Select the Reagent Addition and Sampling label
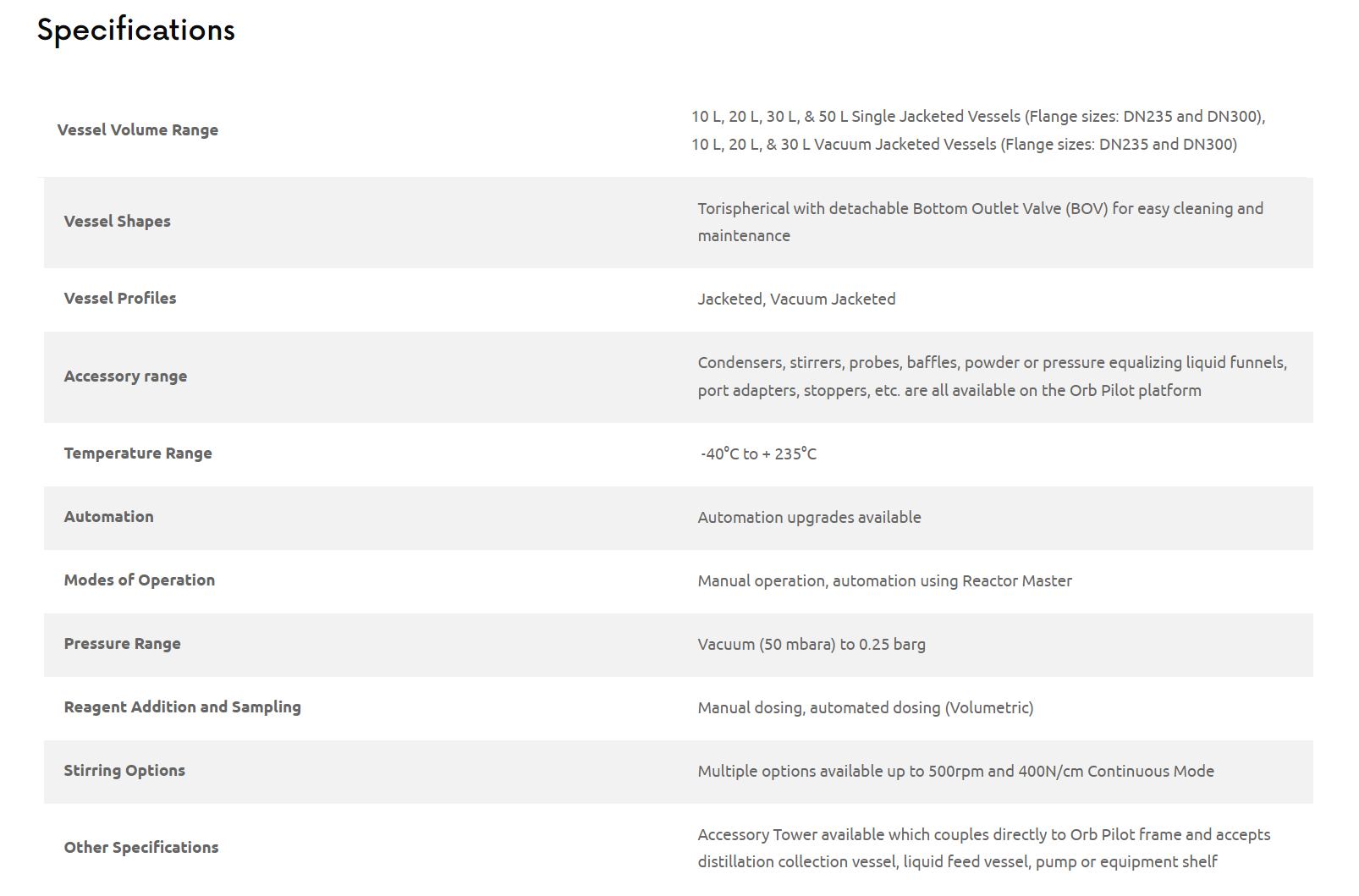1359x896 pixels. click(x=183, y=707)
